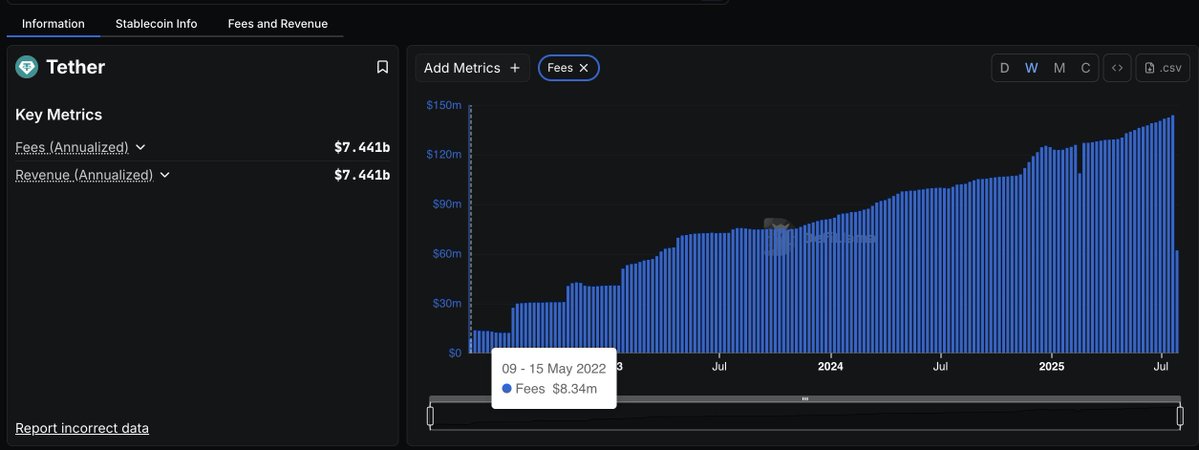Screen dimensions: 1199x450
Task: Click the right handle of range slider
Action: tap(1180, 416)
